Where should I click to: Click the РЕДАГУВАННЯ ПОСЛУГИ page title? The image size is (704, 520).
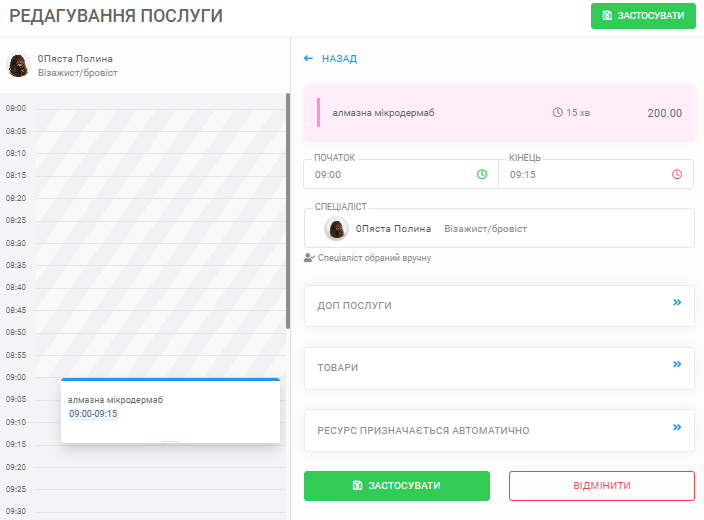116,16
